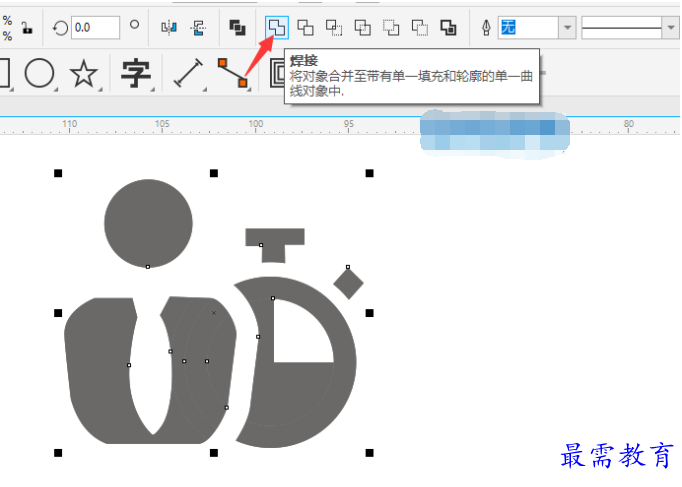The width and height of the screenshot is (682, 487).
Task: Select the Connector tool with orange nodes
Action: 233,72
